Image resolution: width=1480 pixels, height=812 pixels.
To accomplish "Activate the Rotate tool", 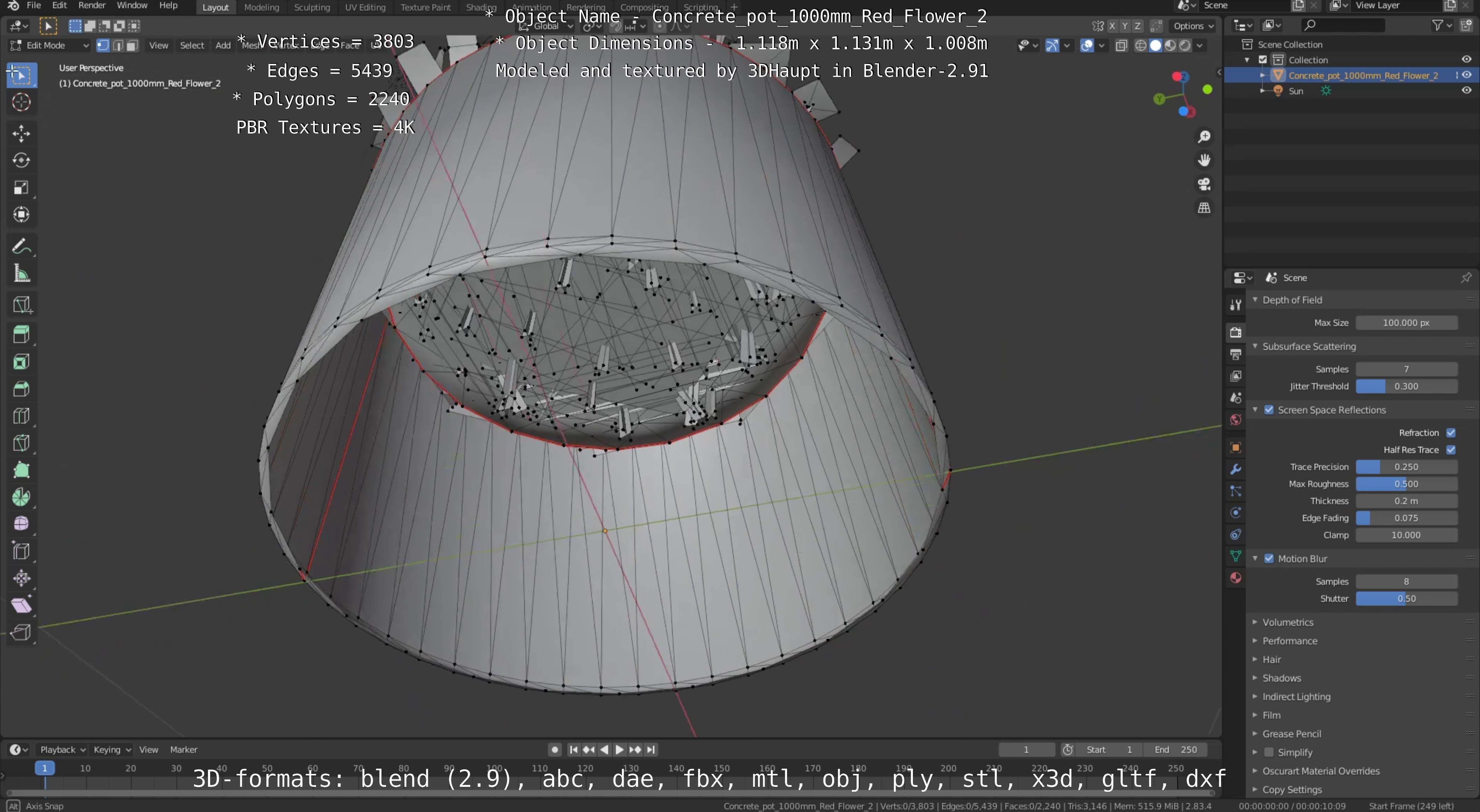I will click(21, 160).
